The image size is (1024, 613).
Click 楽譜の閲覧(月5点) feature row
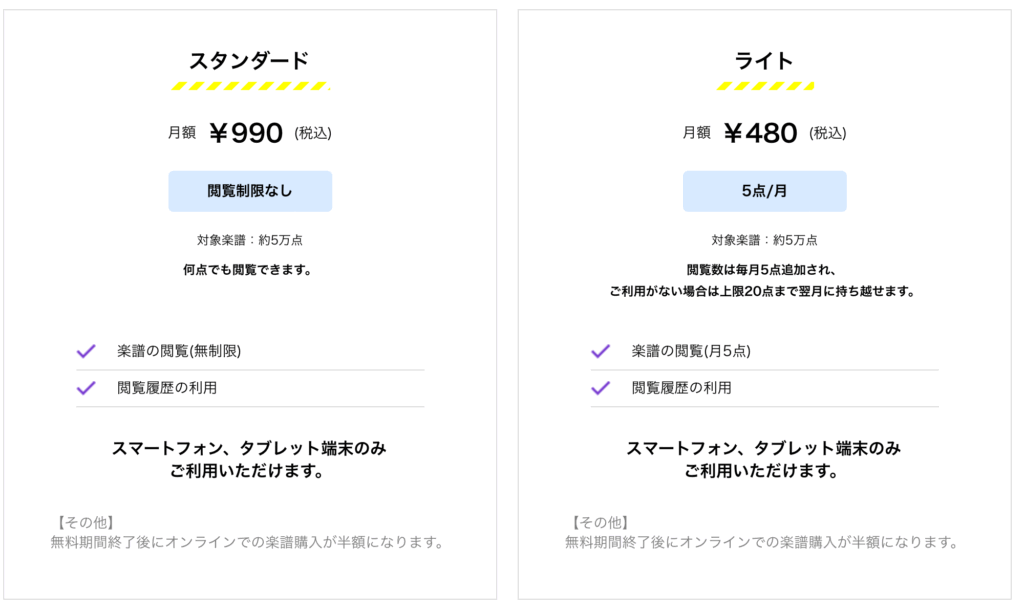[x=765, y=351]
